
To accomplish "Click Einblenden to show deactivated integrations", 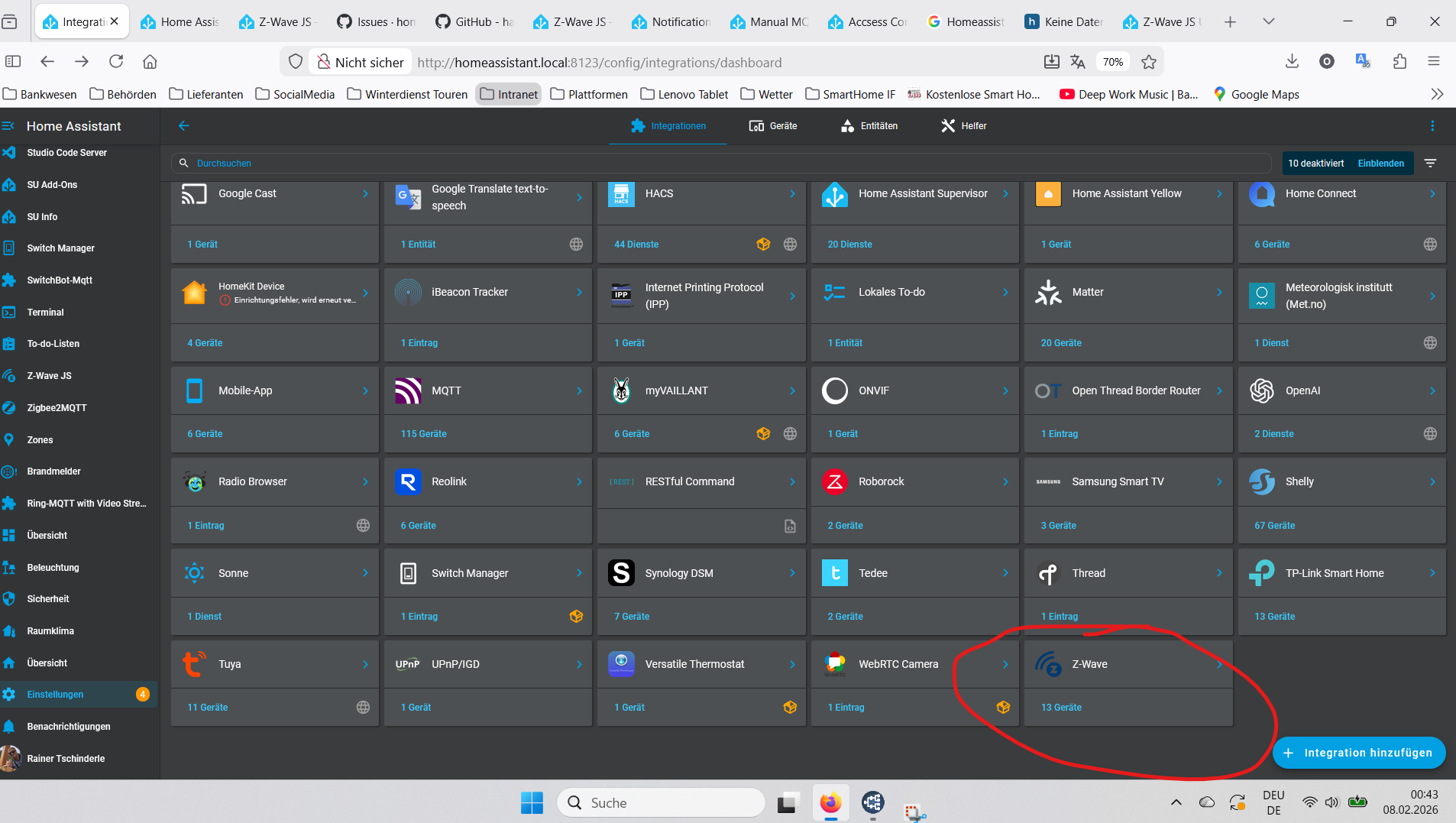I will [1380, 163].
